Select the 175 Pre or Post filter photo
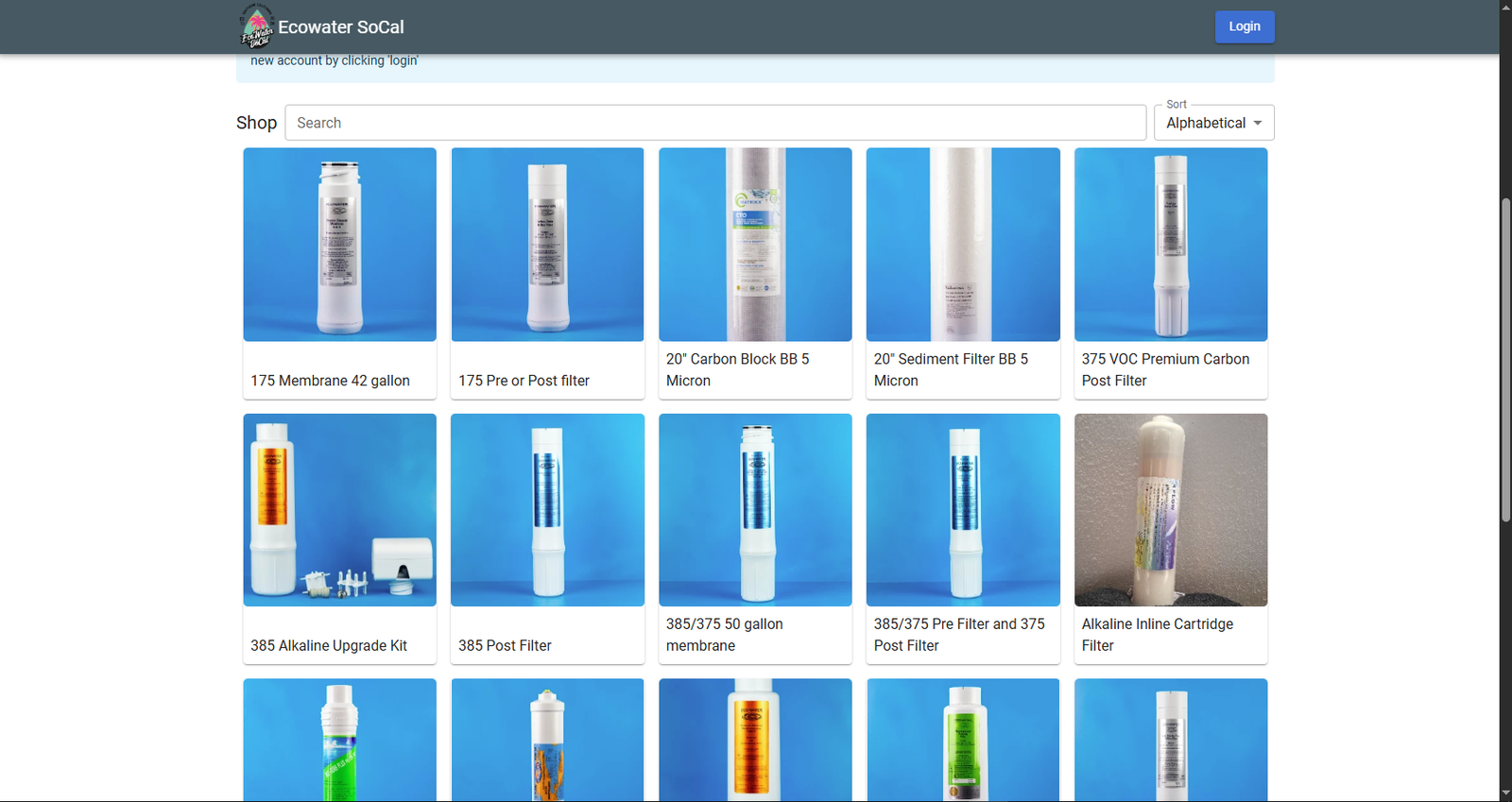Screen dimensions: 1512x802 tap(547, 244)
